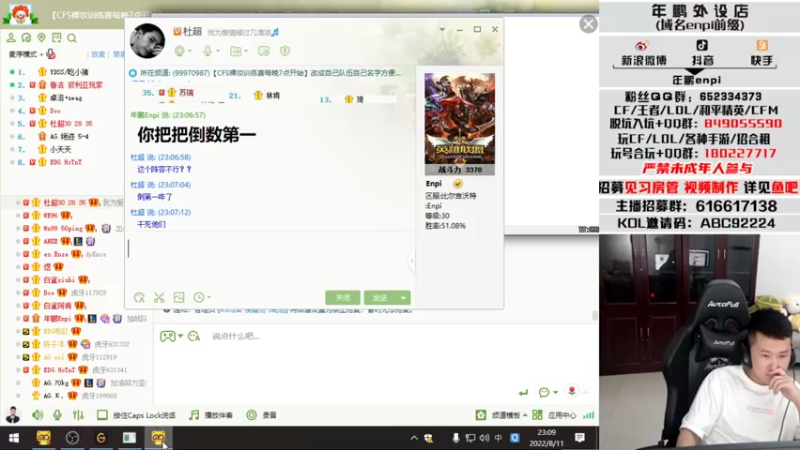Collapse the side panel arrow in chat window
The width and height of the screenshot is (800, 450).
pyautogui.click(x=412, y=261)
